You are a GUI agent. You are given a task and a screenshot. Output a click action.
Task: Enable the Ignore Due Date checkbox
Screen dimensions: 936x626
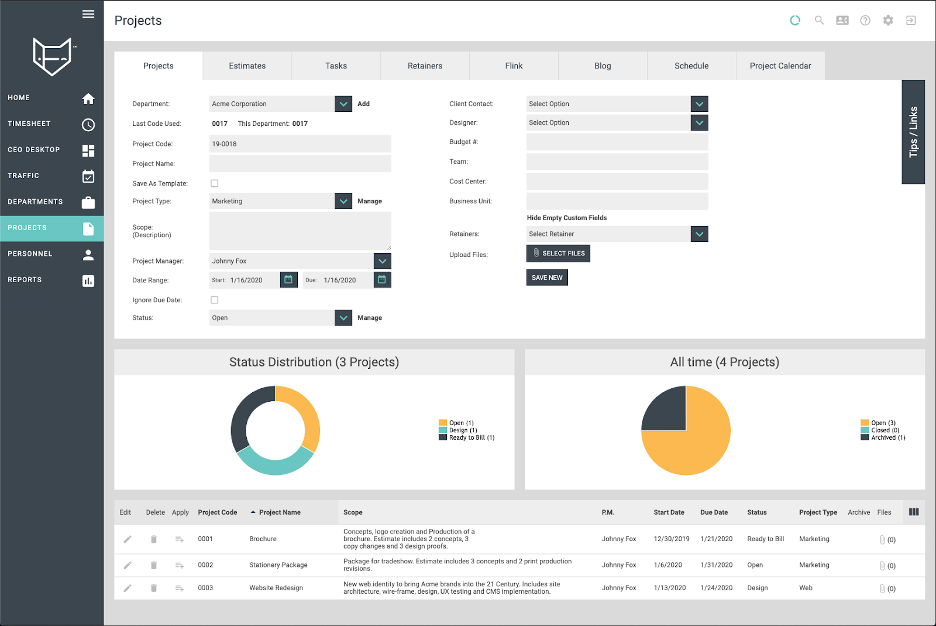(x=214, y=300)
